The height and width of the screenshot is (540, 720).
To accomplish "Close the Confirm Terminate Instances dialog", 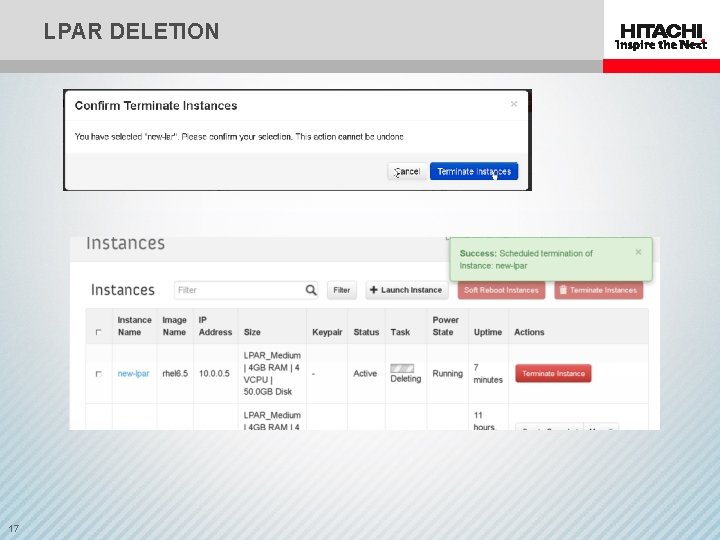I will click(514, 104).
